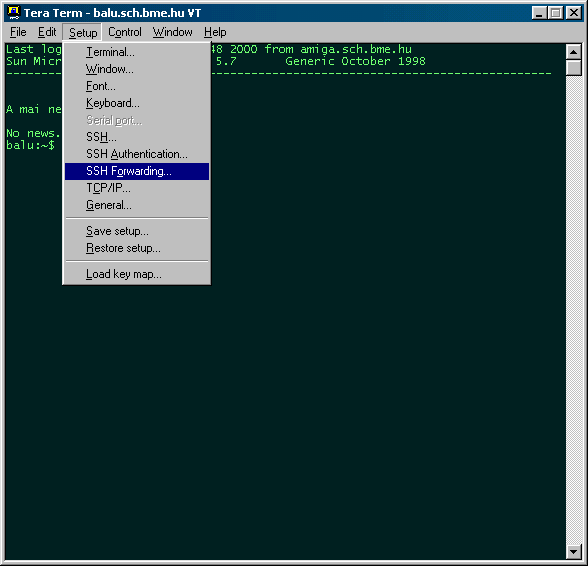Click the vertical scrollbar thumb
The height and width of the screenshot is (566, 588).
point(573,68)
